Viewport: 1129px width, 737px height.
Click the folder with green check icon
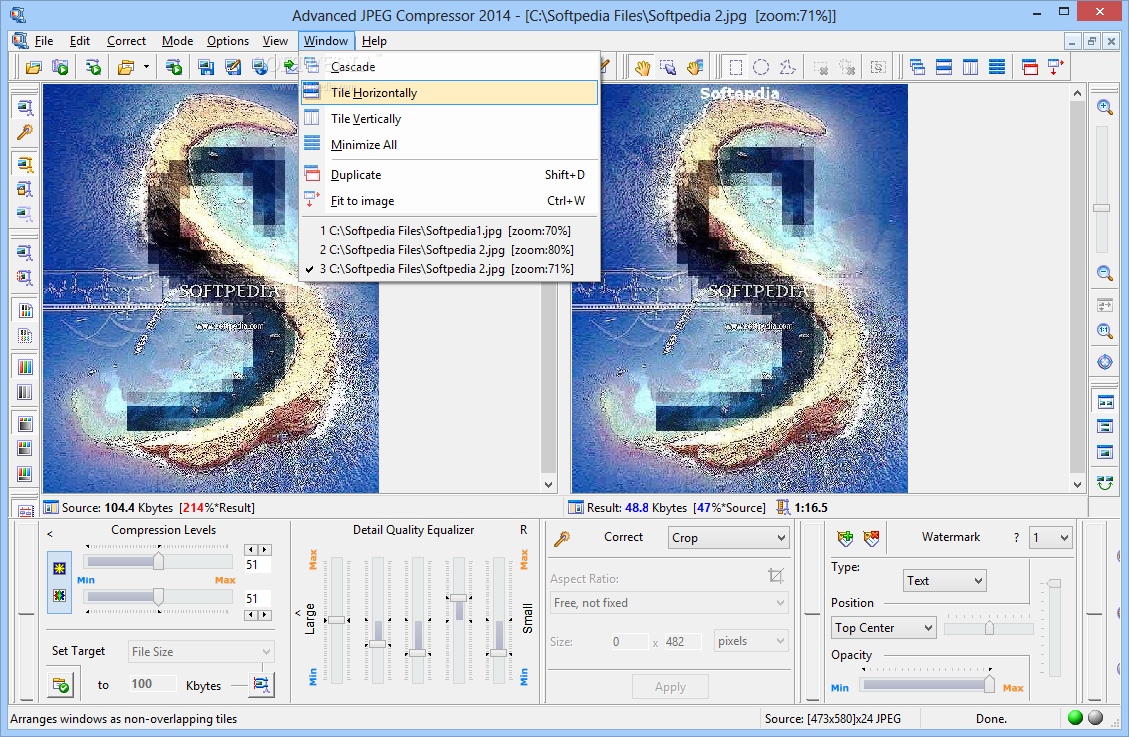[61, 684]
